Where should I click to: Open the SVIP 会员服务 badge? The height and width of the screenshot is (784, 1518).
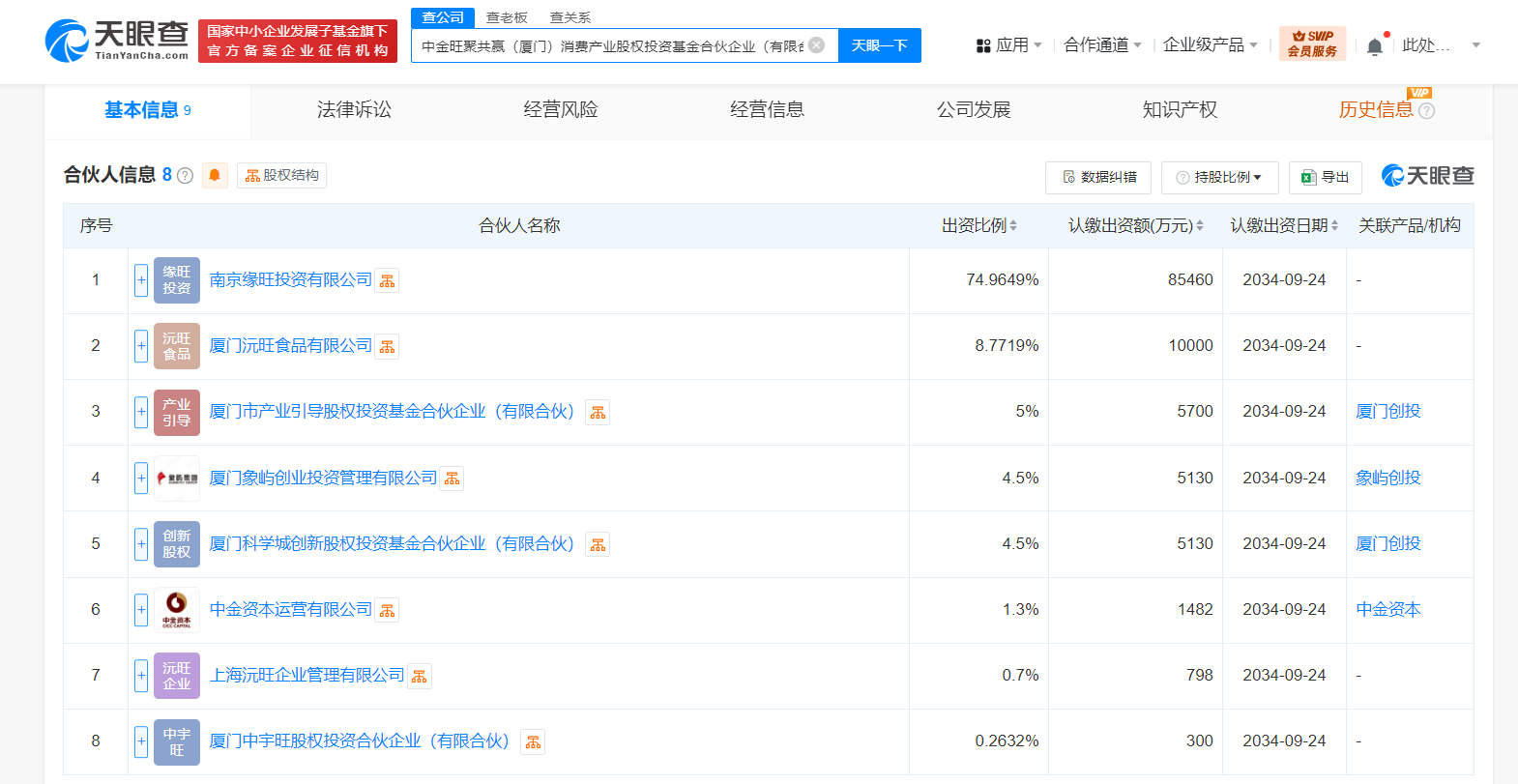tap(1312, 44)
